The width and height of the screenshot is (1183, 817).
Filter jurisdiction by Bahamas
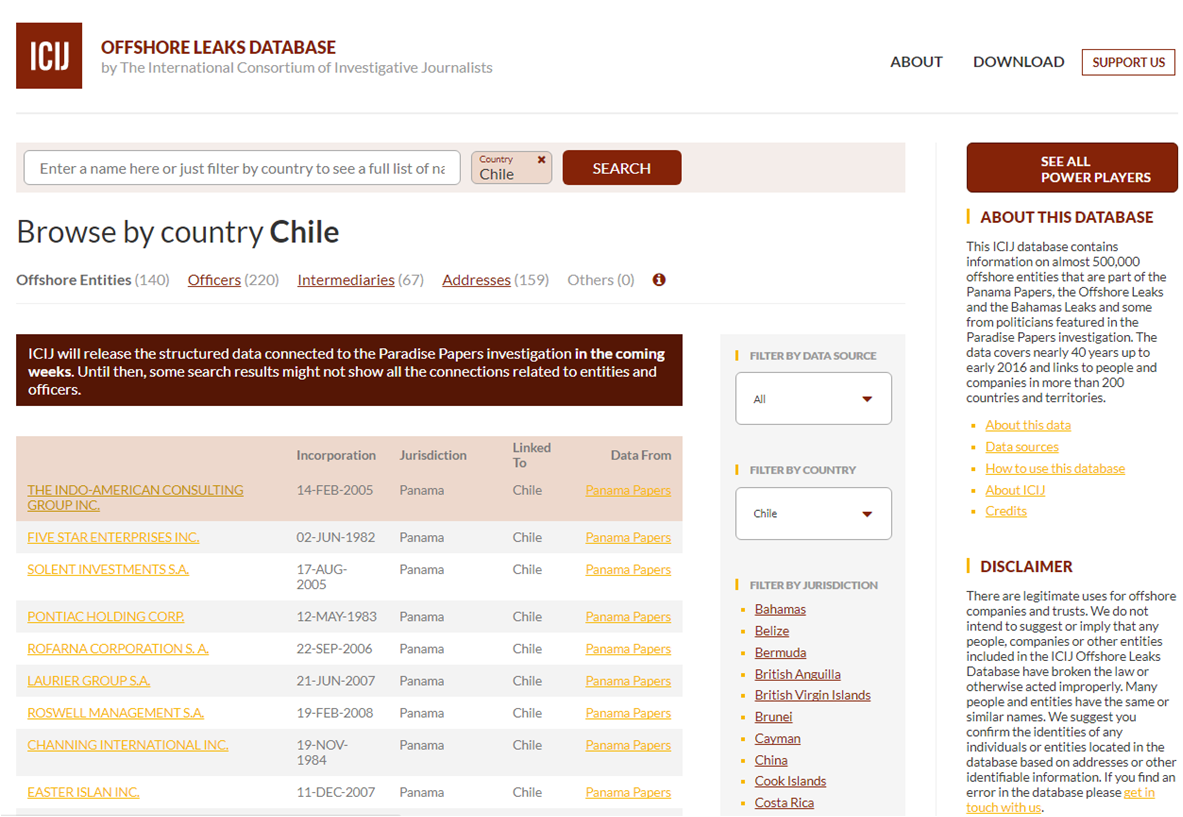(x=780, y=610)
